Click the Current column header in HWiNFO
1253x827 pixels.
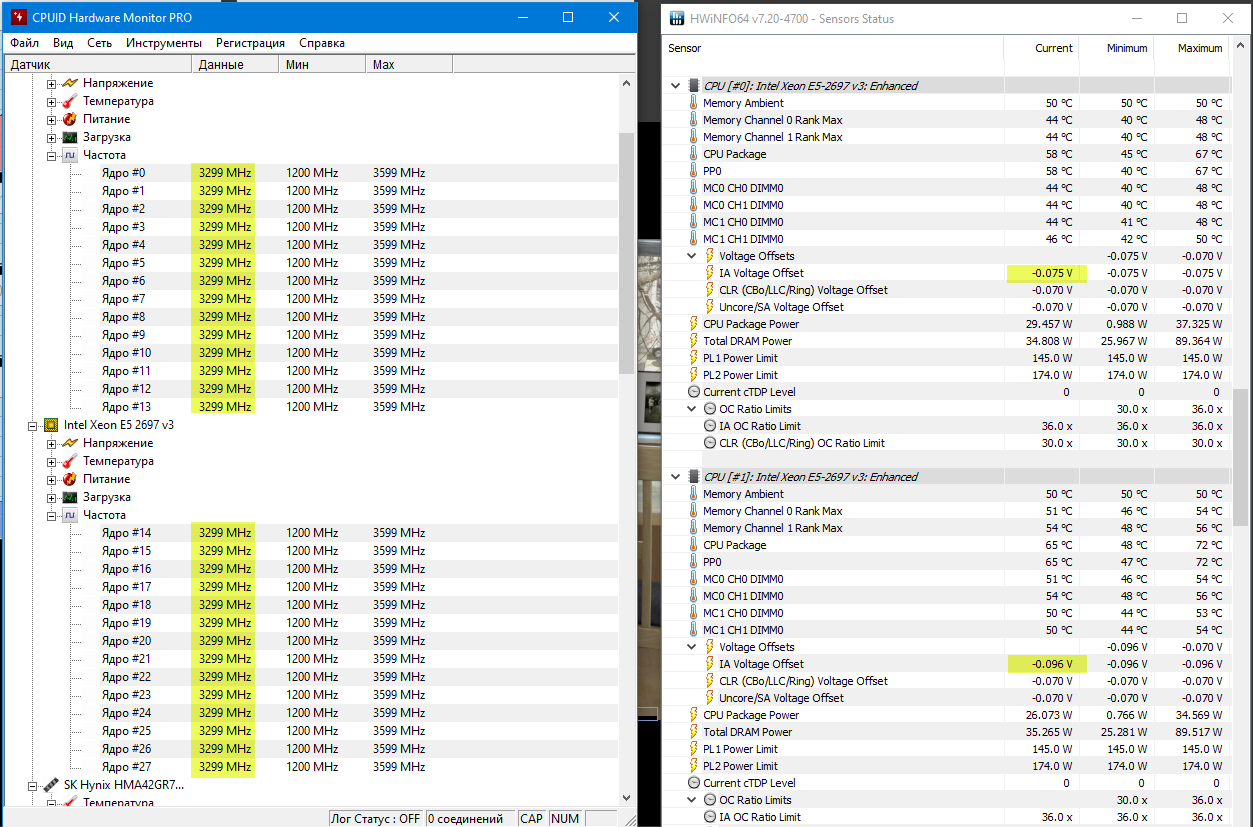[x=1041, y=48]
